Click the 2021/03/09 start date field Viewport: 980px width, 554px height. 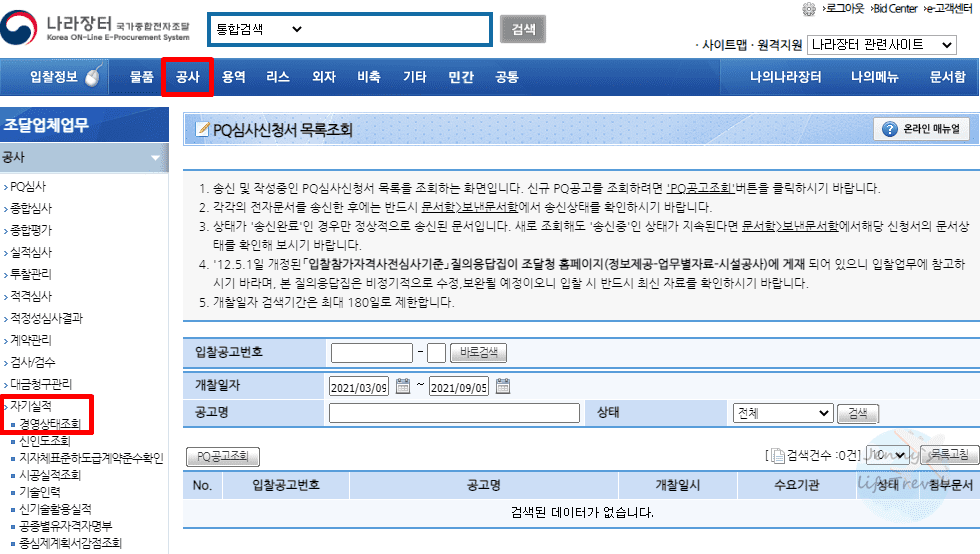pos(359,387)
